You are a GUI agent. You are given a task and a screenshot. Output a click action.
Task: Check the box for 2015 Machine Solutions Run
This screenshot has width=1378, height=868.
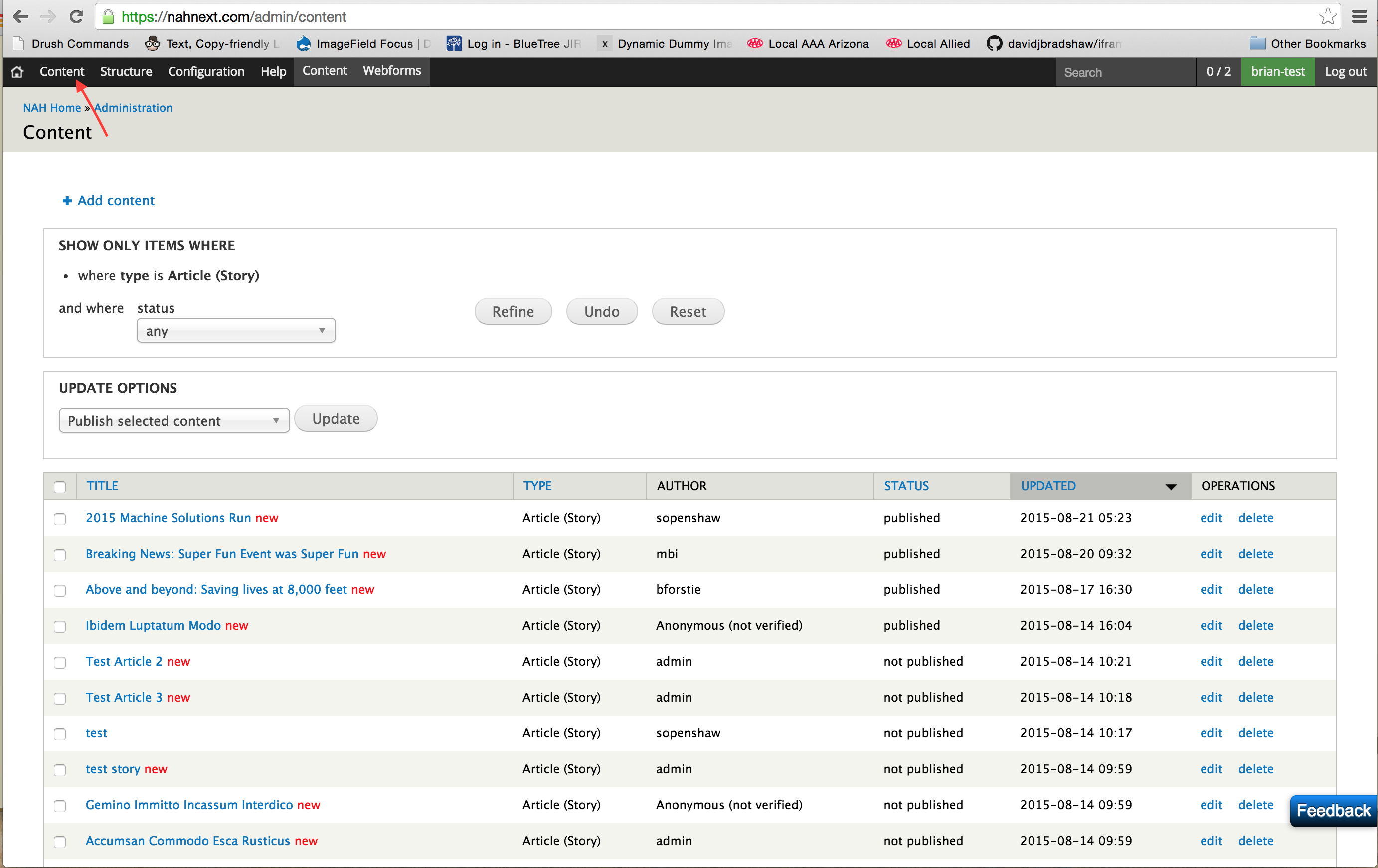click(x=60, y=519)
